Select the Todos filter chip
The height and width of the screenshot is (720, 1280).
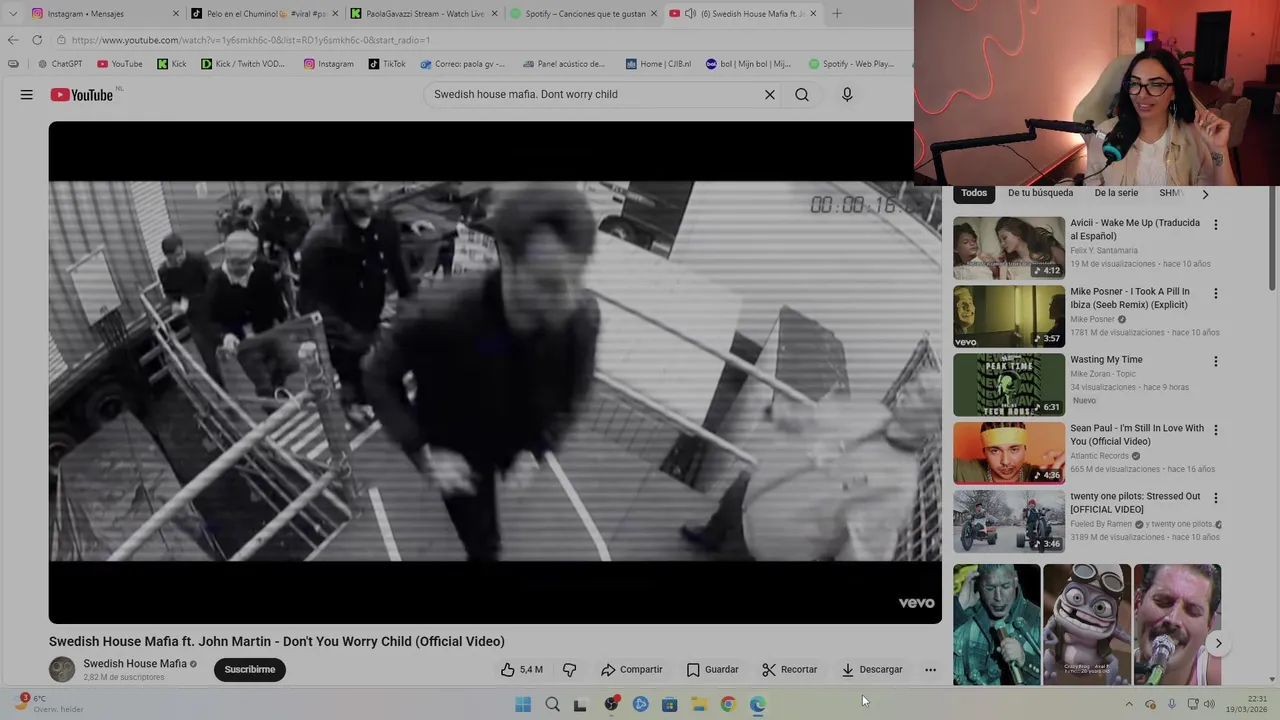[974, 193]
